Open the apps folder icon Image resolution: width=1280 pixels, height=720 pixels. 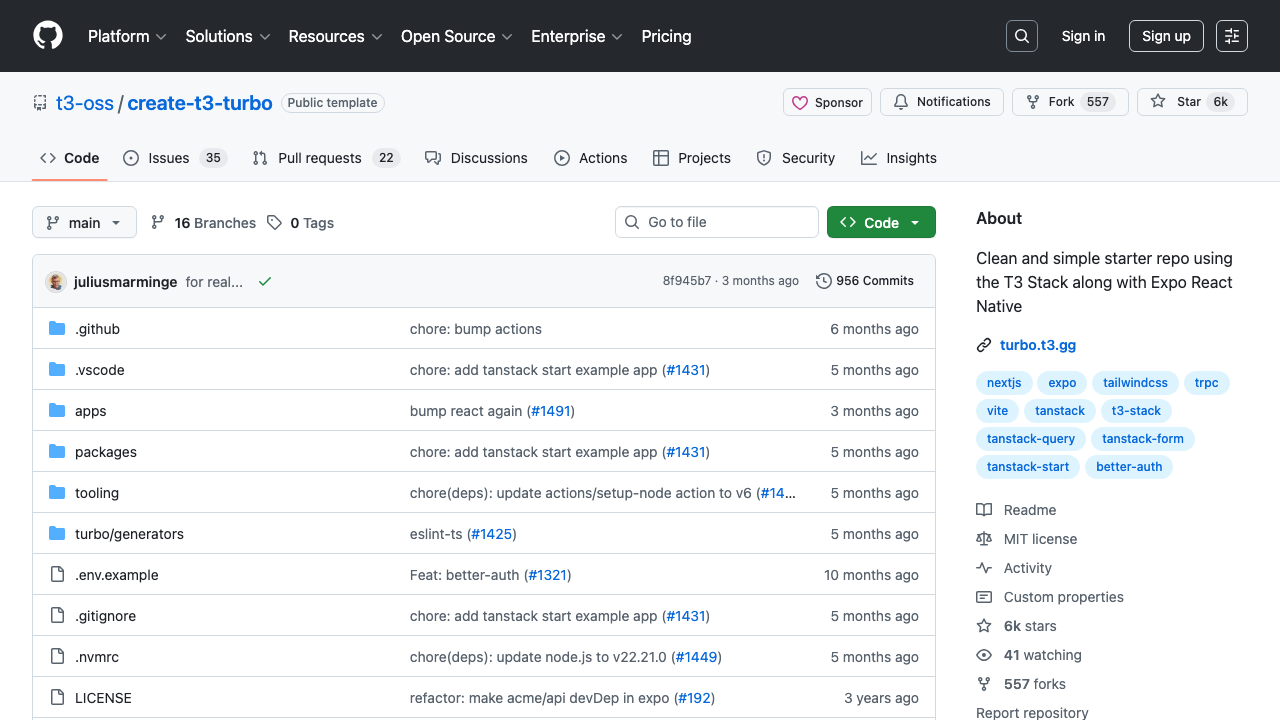[57, 410]
